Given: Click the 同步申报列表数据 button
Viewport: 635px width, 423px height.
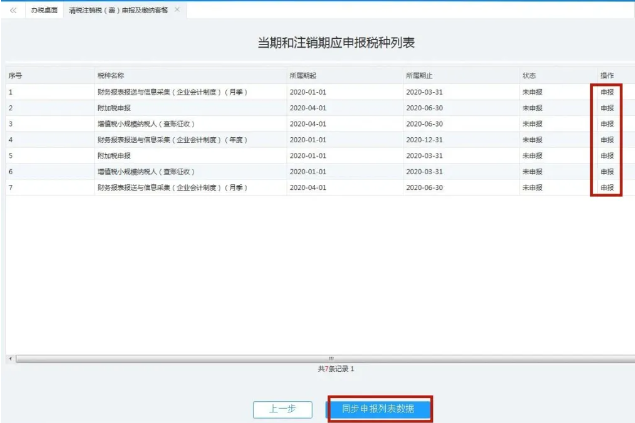Looking at the screenshot, I should click(379, 409).
